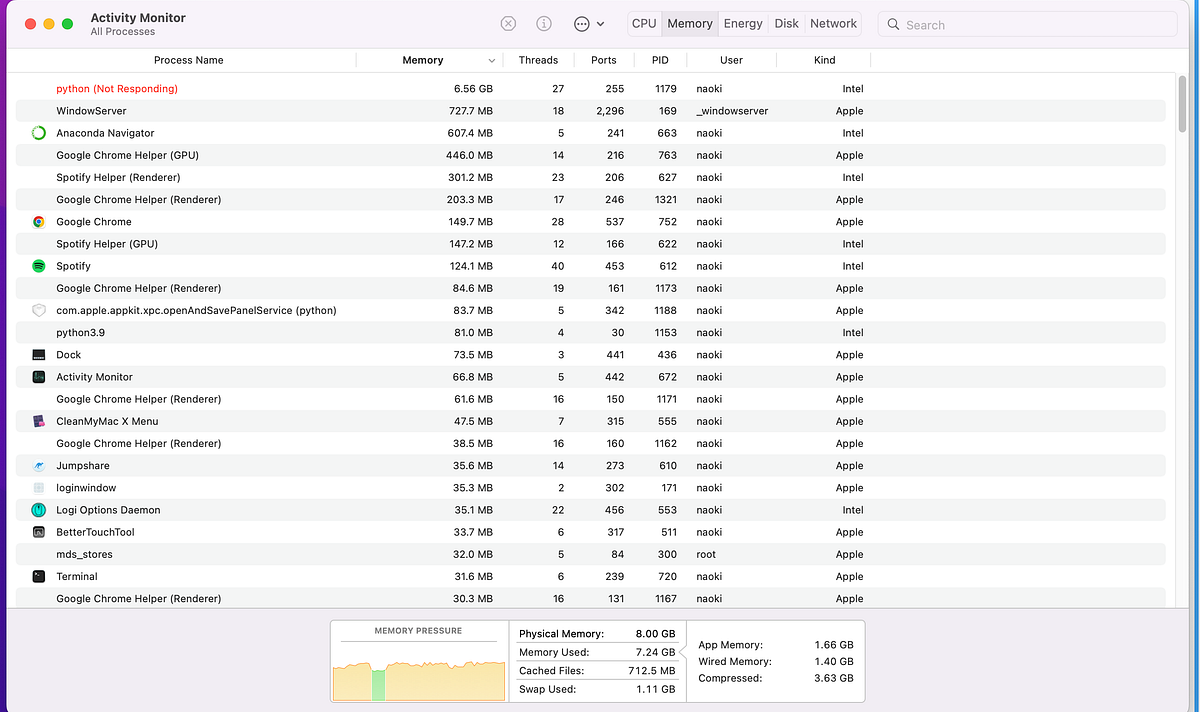Sort processes by the PID column
This screenshot has width=1200, height=712.
(x=660, y=60)
